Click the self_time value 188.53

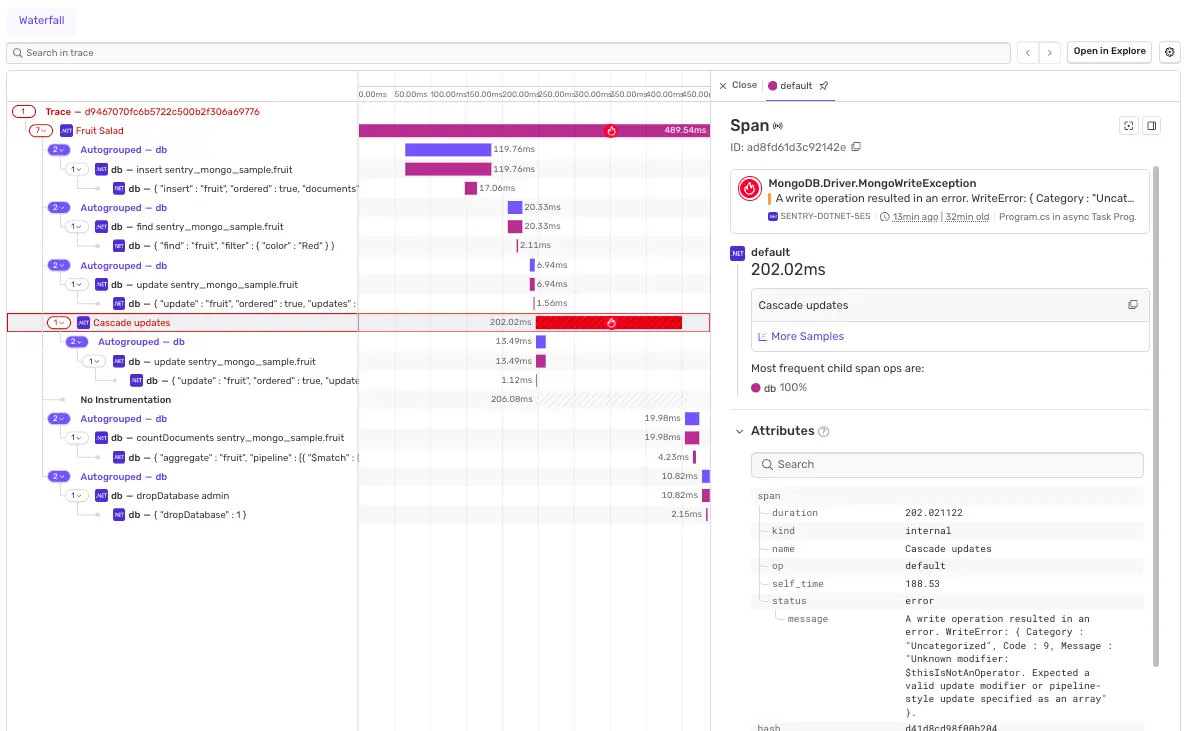click(x=922, y=584)
